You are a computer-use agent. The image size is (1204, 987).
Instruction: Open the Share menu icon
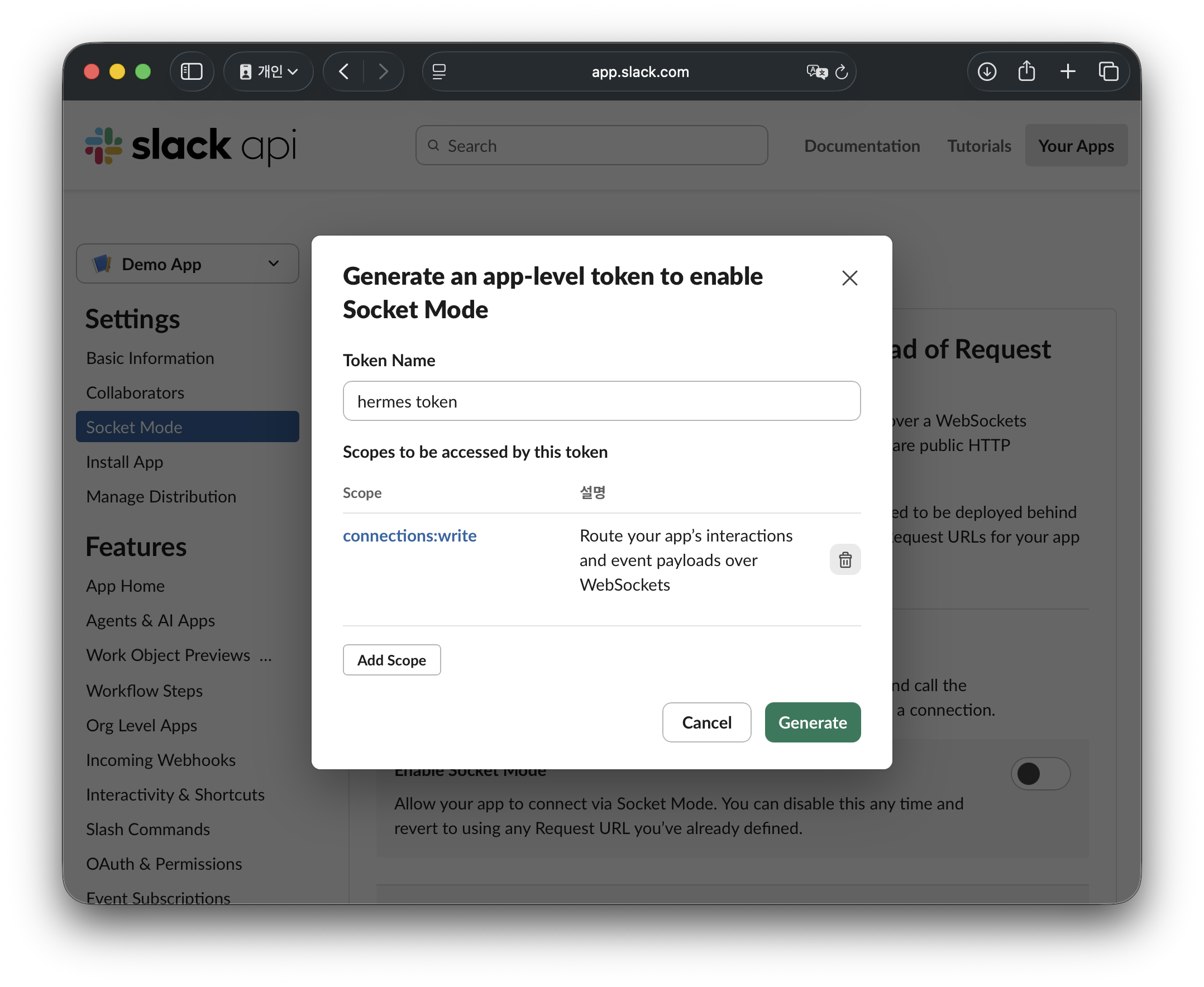click(1026, 71)
